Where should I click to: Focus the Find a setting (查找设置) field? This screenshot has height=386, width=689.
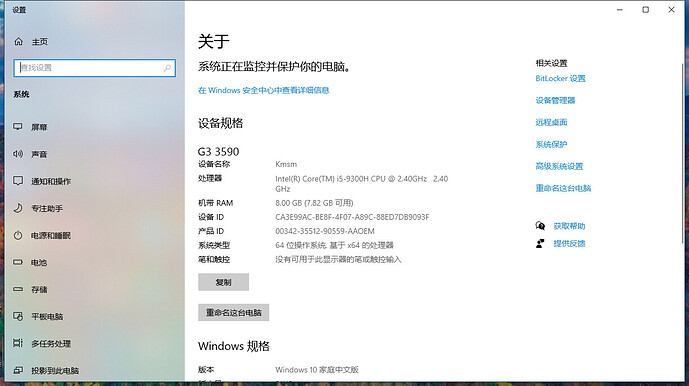coord(94,68)
